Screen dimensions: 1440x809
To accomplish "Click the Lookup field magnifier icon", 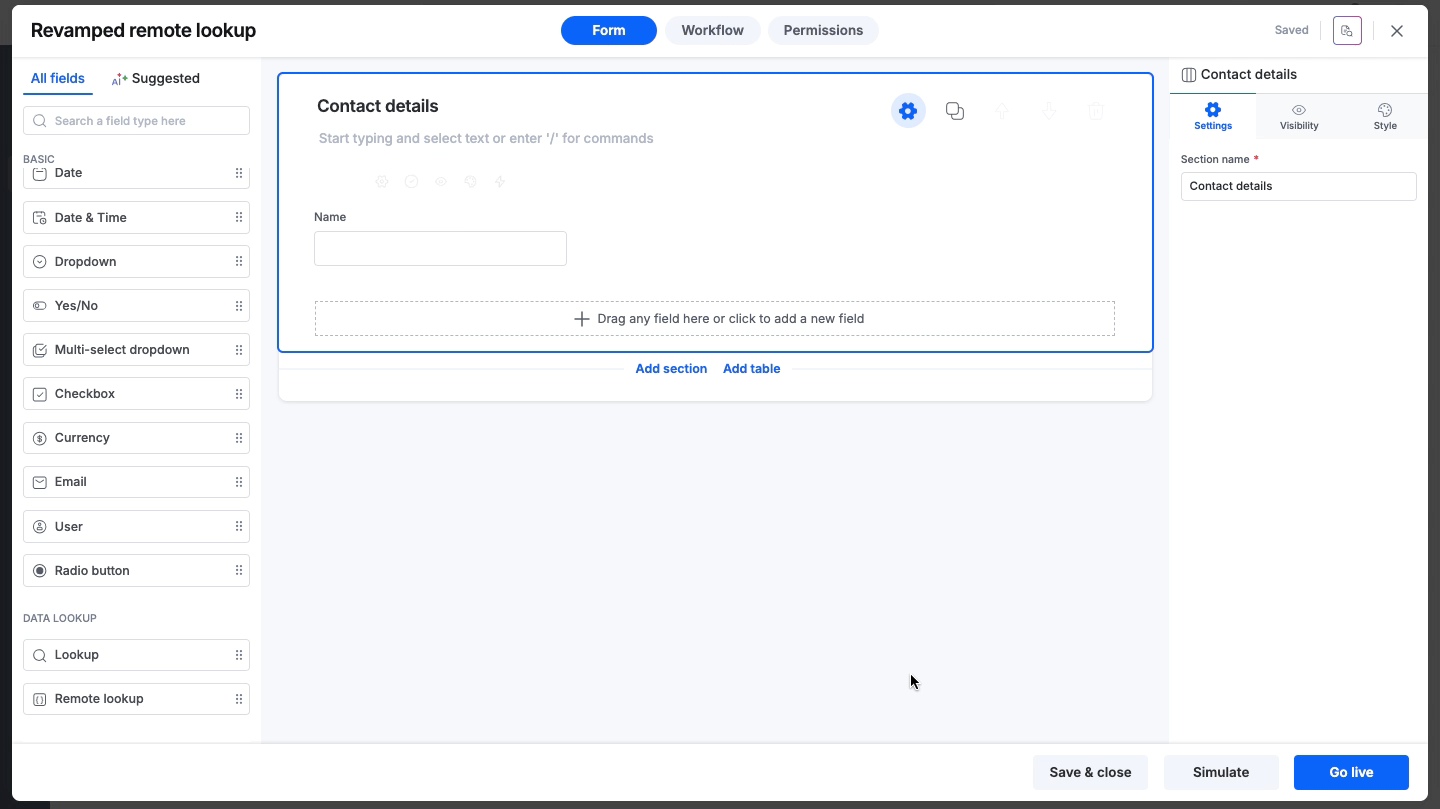I will coord(39,655).
